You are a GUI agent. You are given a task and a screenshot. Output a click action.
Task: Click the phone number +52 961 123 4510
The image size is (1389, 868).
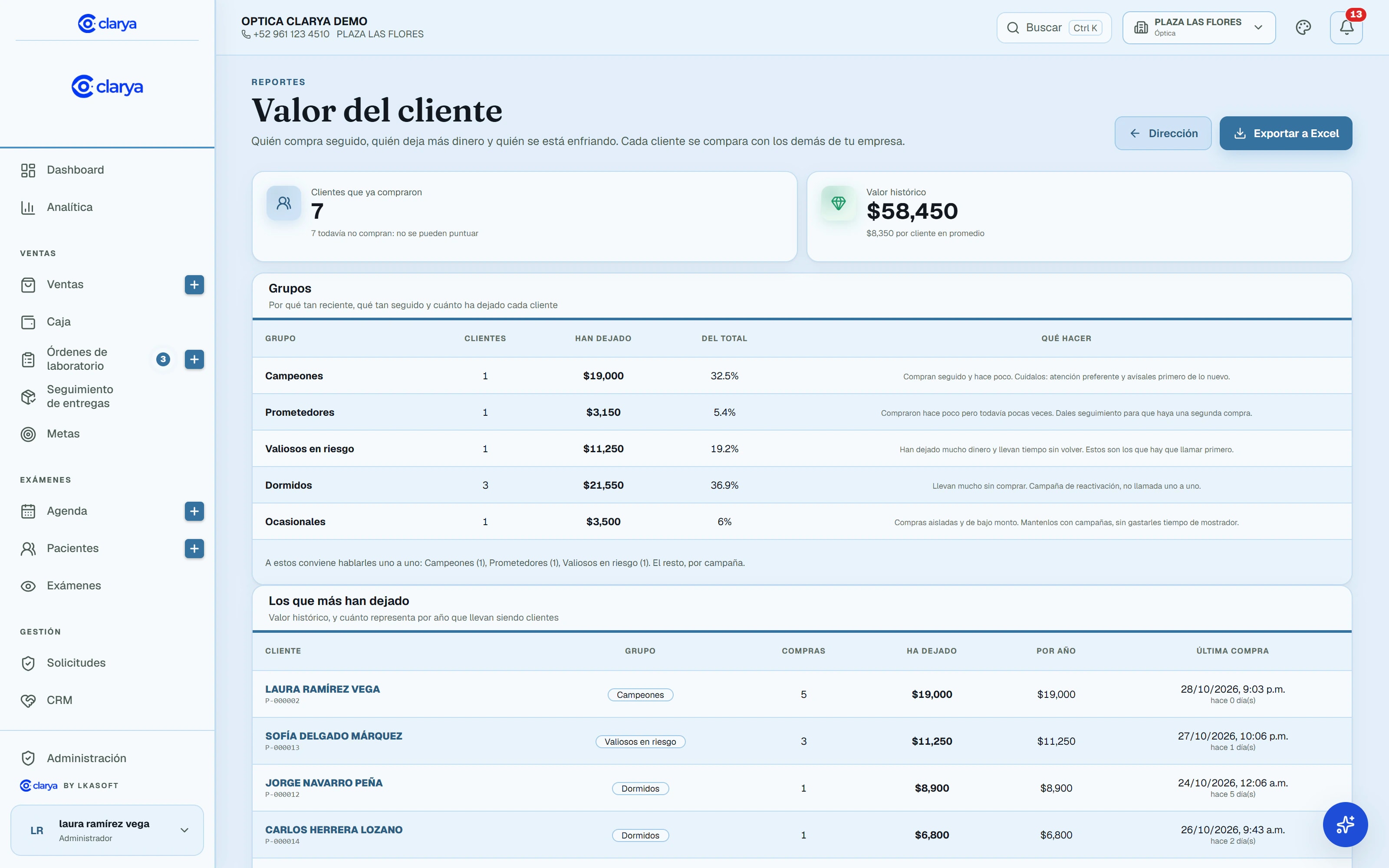[x=291, y=34]
